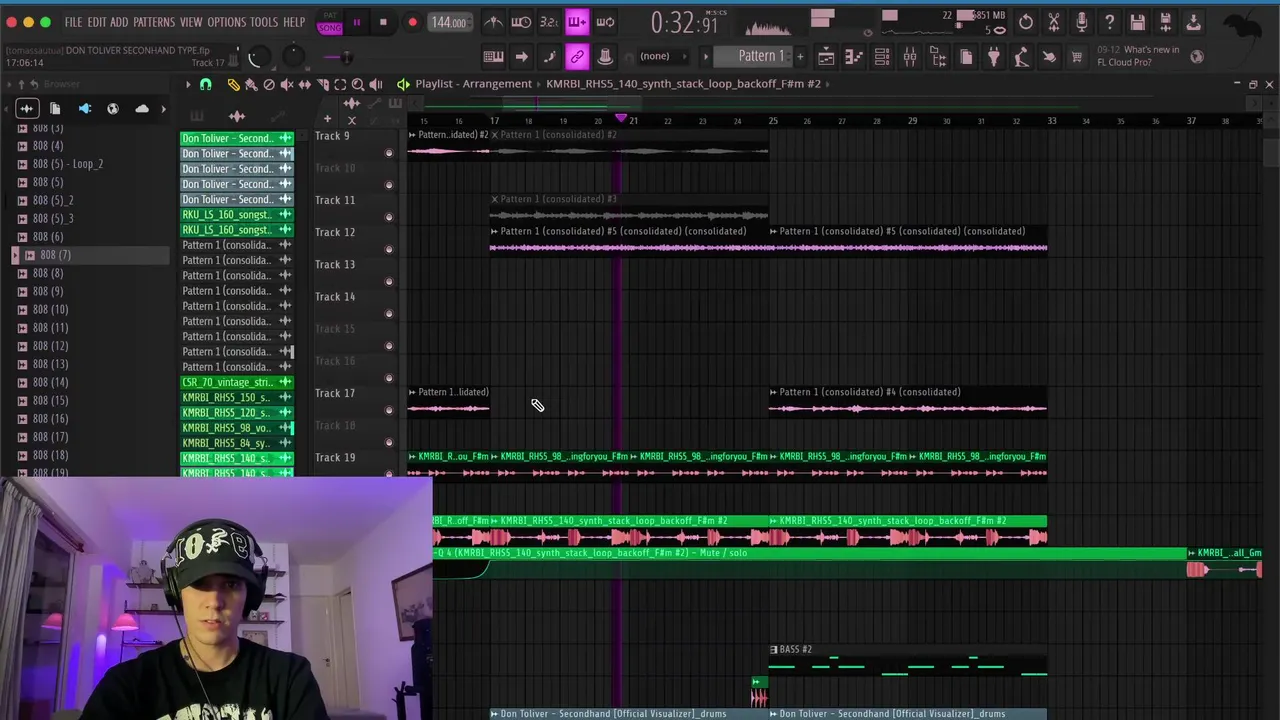Click the Save project floppy icon
Screen dimensions: 1280x720
click(1138, 22)
